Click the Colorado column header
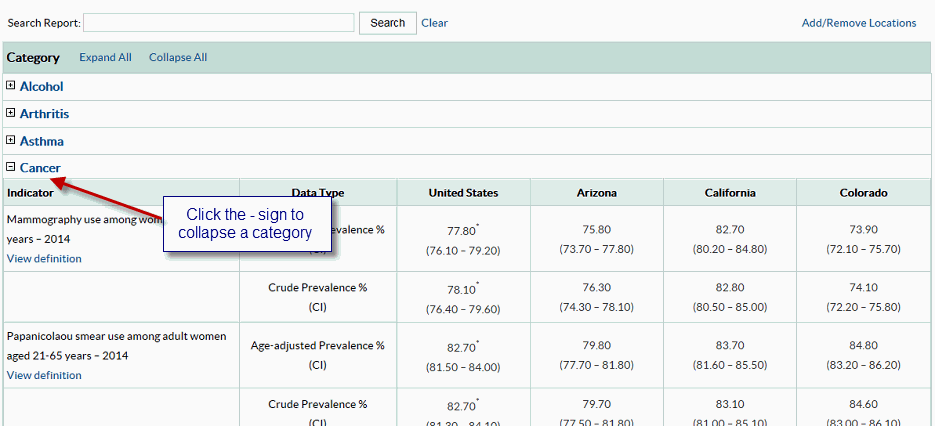The height and width of the screenshot is (426, 935). [x=863, y=193]
